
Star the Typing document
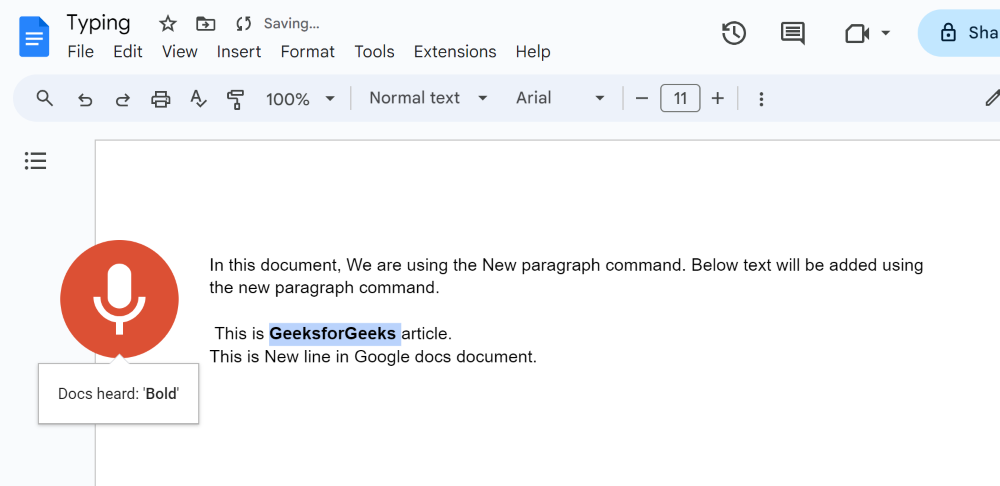click(x=168, y=23)
